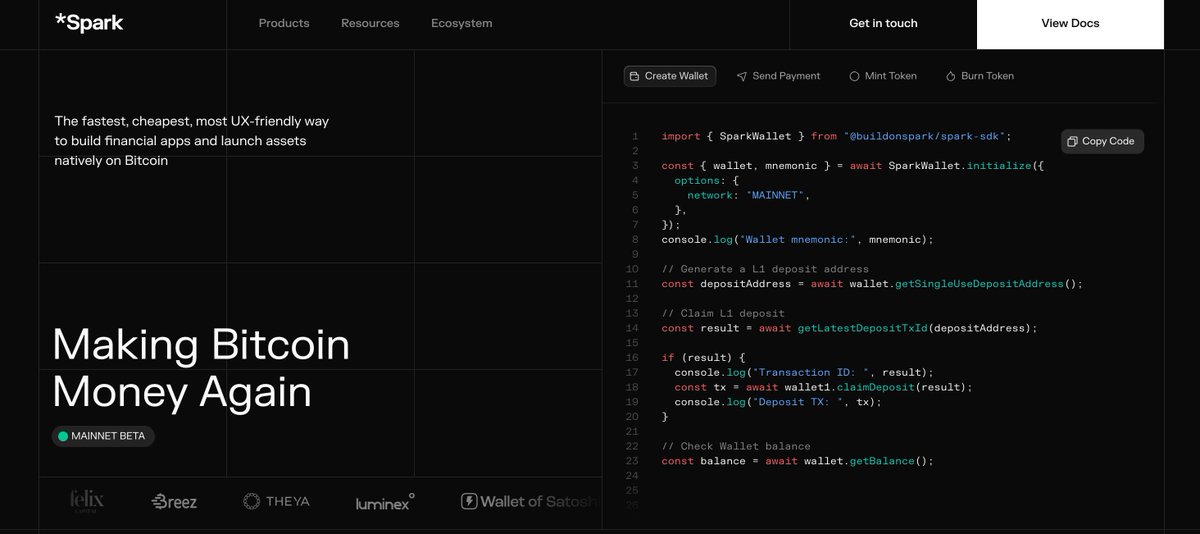Click the 'Wallet mnemonic:' console.log line
This screenshot has width=1200, height=534.
pos(797,240)
